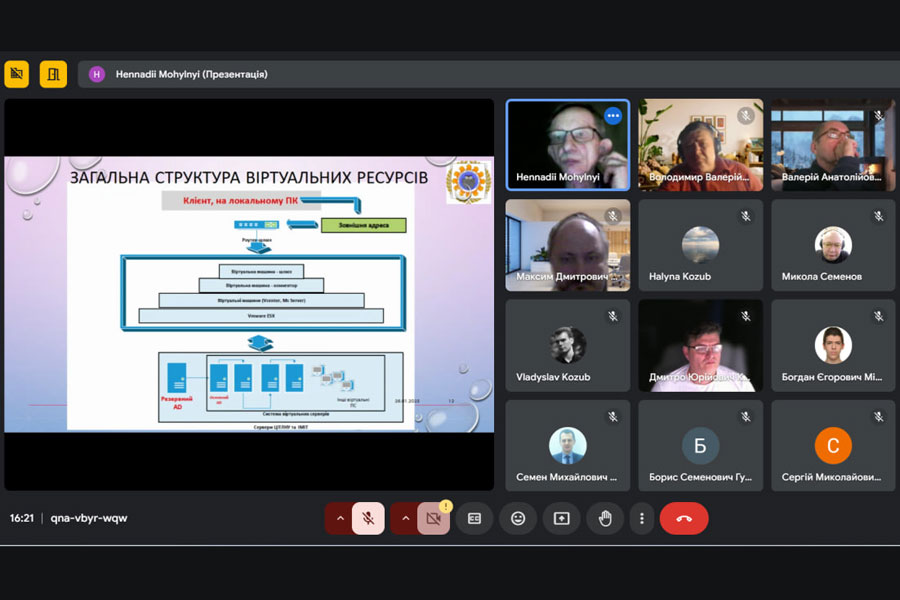Click the shared presentation slide
Screen dimensions: 900x600
(x=249, y=294)
